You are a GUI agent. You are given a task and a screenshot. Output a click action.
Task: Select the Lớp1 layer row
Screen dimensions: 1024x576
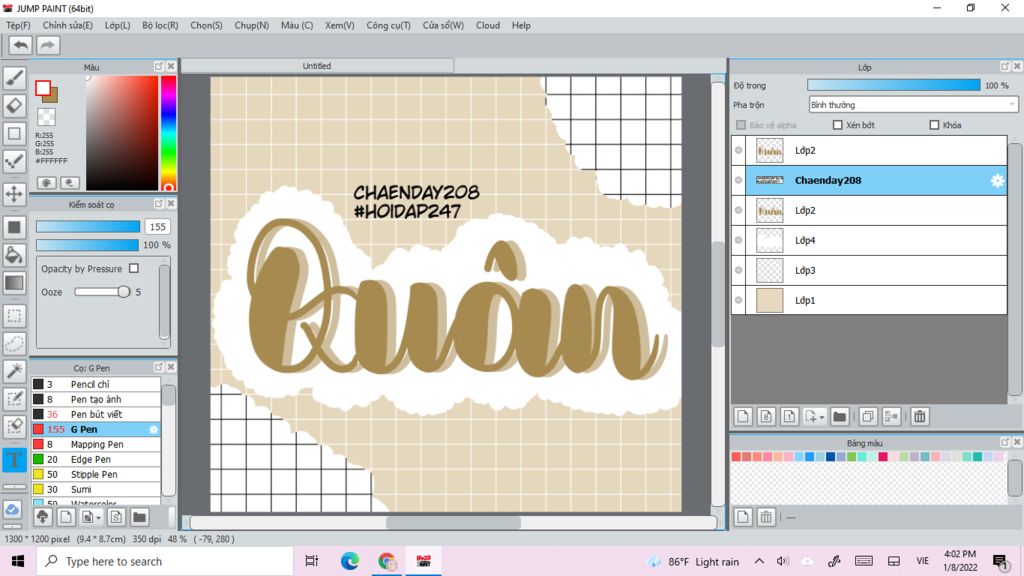pyautogui.click(x=869, y=300)
